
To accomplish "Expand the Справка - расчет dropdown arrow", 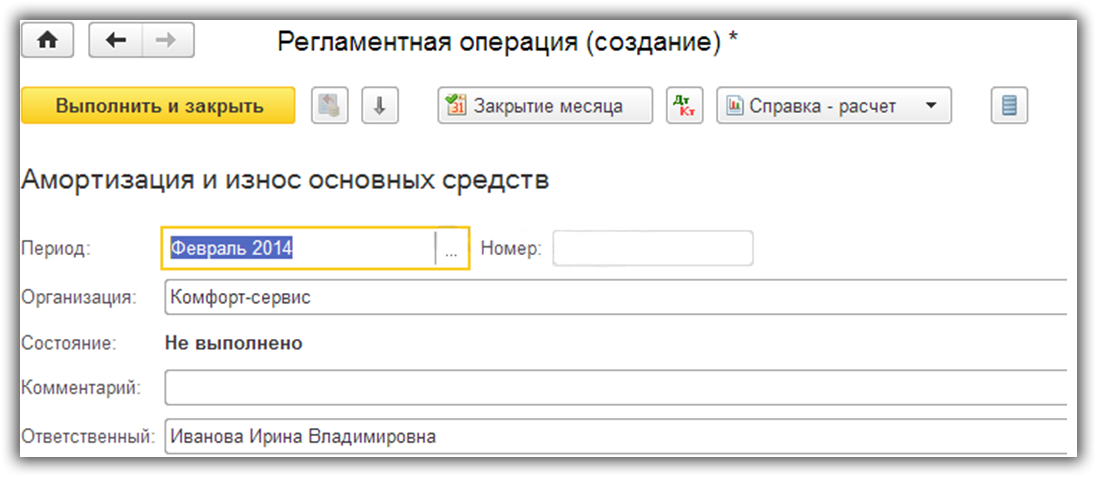I will click(931, 106).
